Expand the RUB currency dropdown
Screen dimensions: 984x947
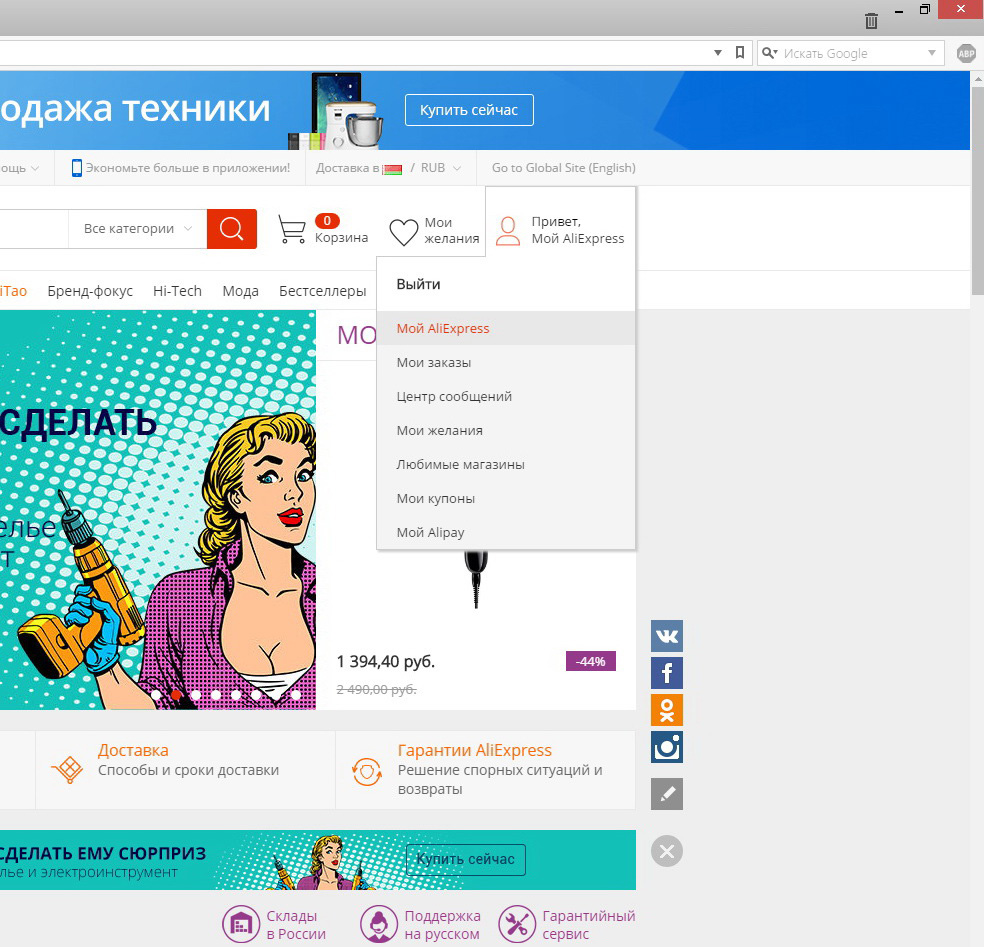coord(441,168)
